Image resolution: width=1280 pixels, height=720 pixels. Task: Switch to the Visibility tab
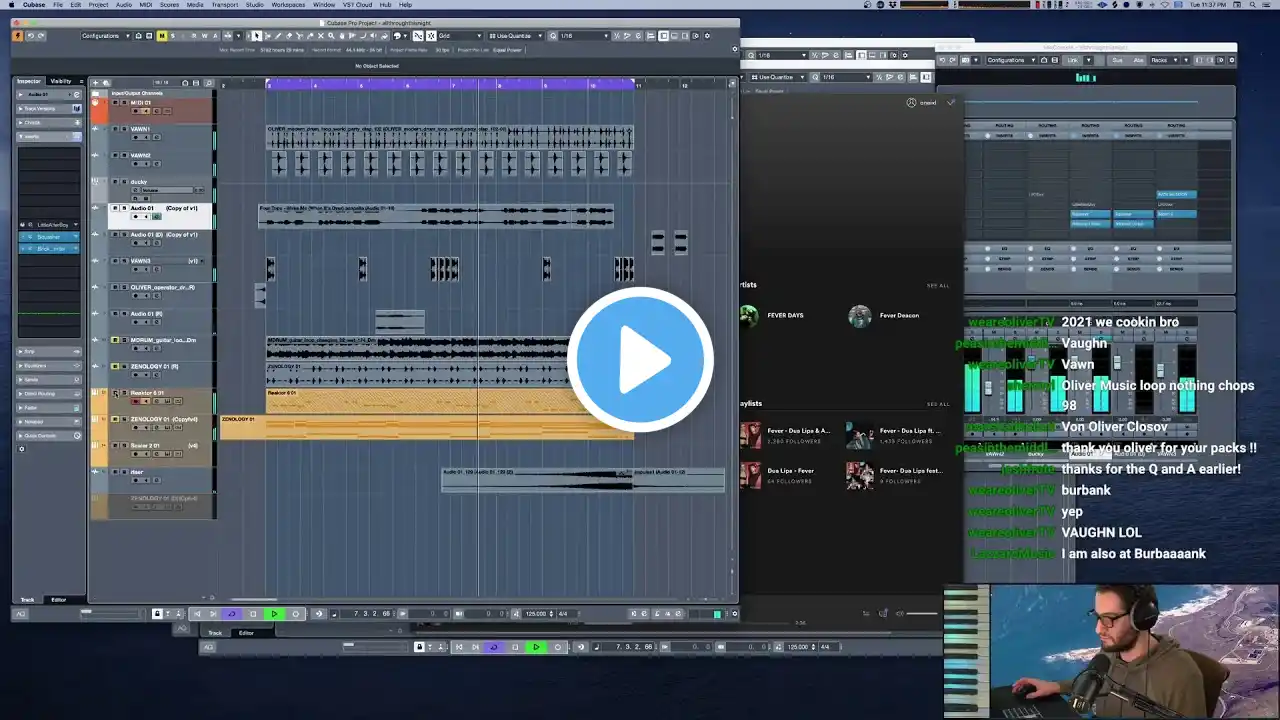pyautogui.click(x=61, y=81)
